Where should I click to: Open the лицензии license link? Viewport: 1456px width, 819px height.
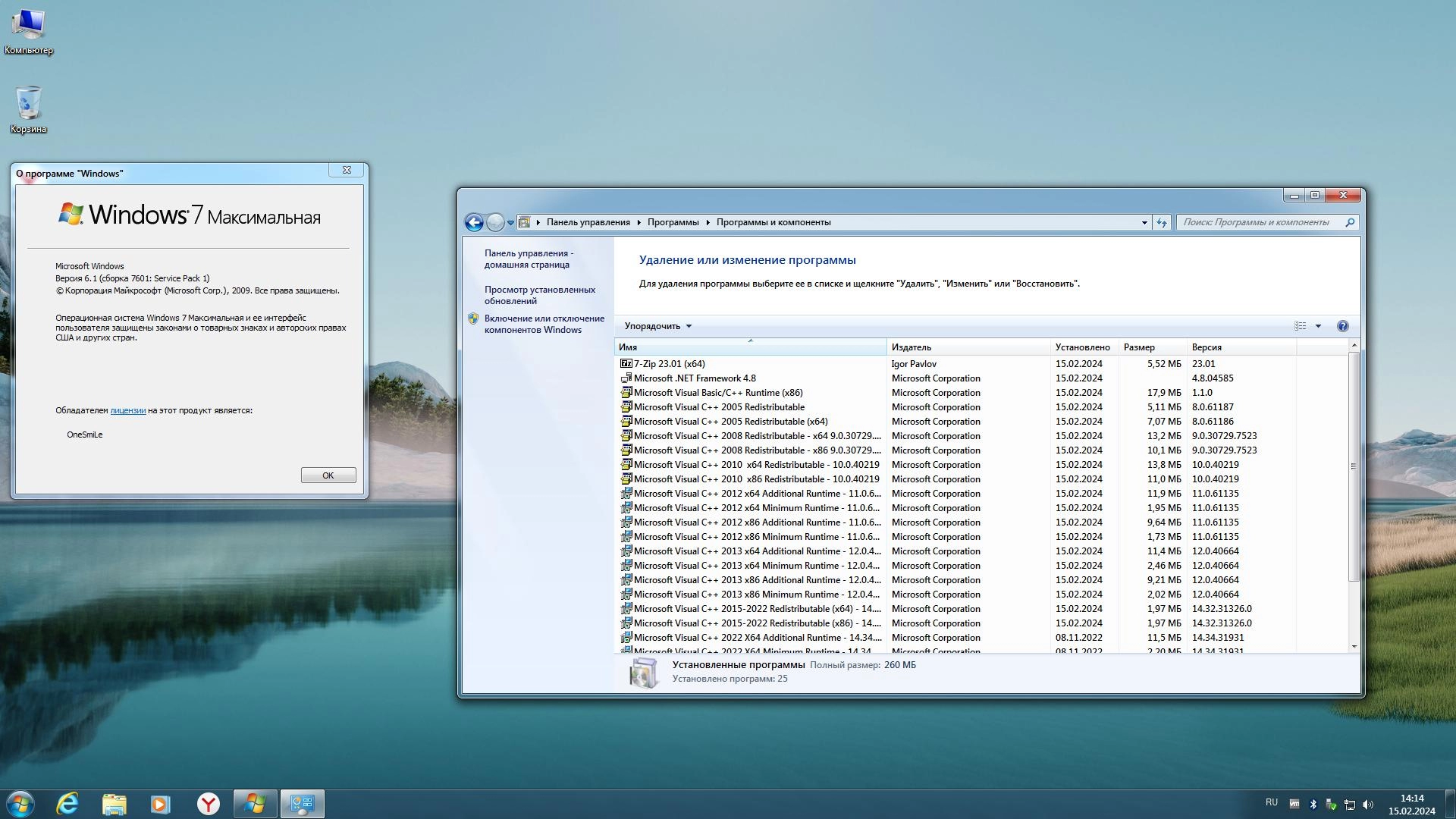coord(127,410)
